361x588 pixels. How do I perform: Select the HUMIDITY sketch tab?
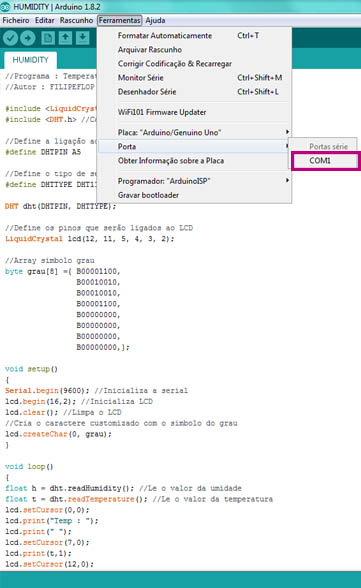coord(30,60)
